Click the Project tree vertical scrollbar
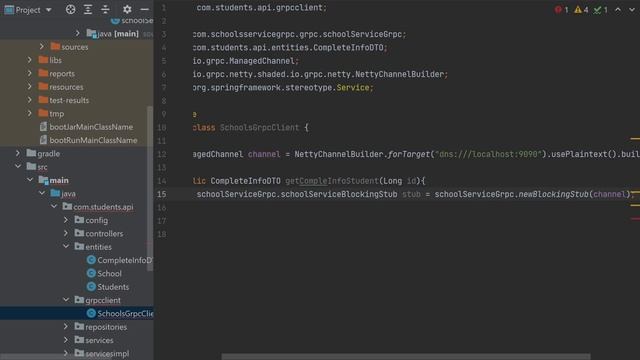Image resolution: width=640 pixels, height=360 pixels. 150,188
